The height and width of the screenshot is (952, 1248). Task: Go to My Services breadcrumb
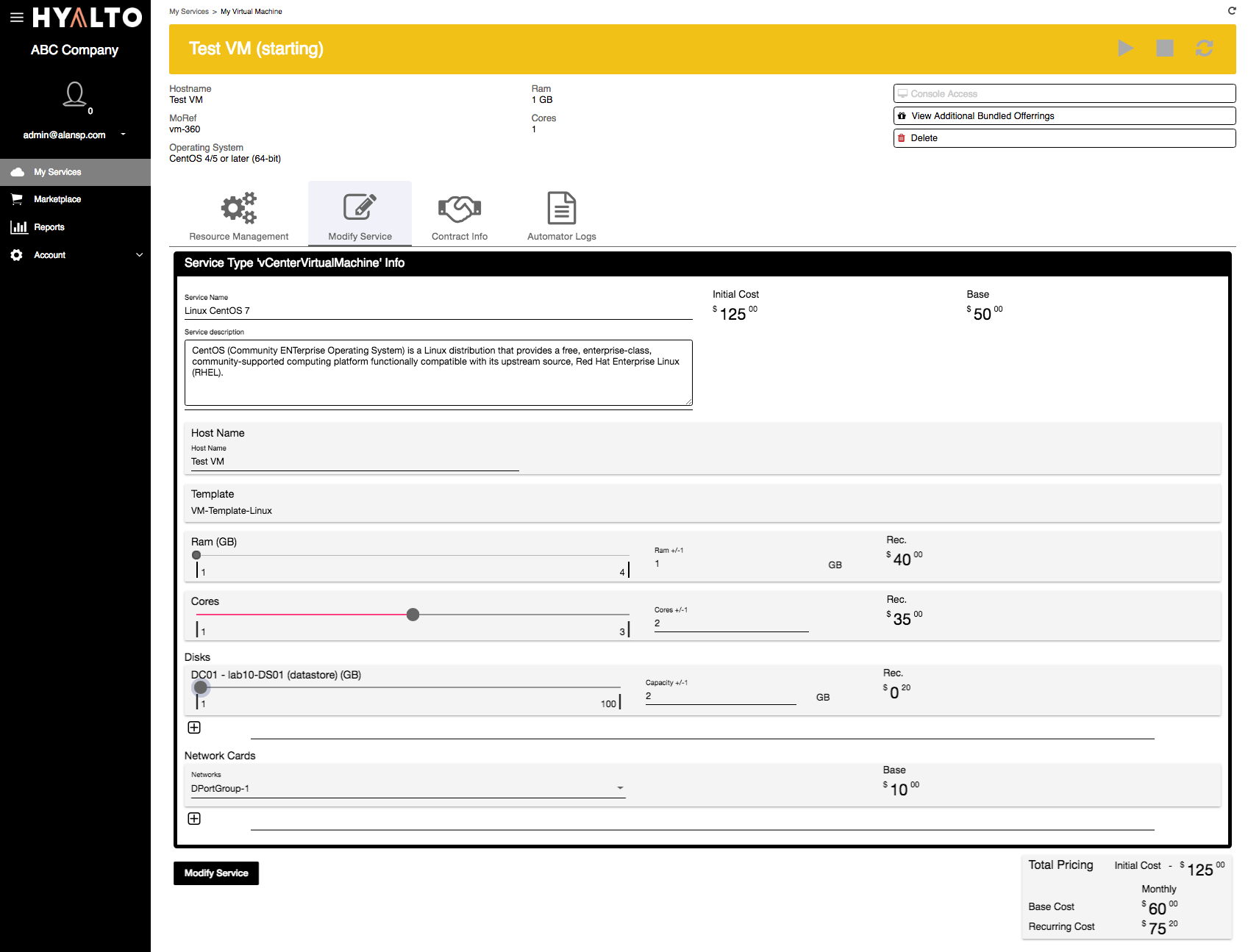point(189,12)
